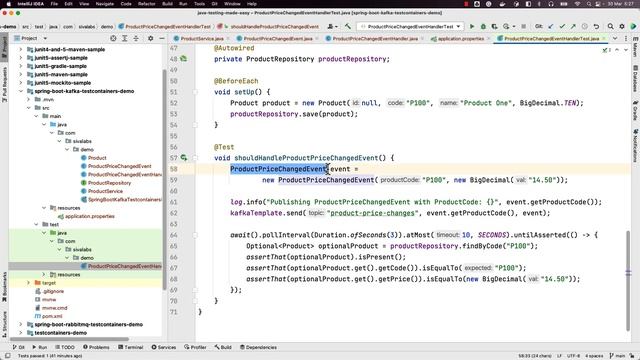The width and height of the screenshot is (640, 360).
Task: Run test from gutter icon at line 57
Action: point(184,158)
